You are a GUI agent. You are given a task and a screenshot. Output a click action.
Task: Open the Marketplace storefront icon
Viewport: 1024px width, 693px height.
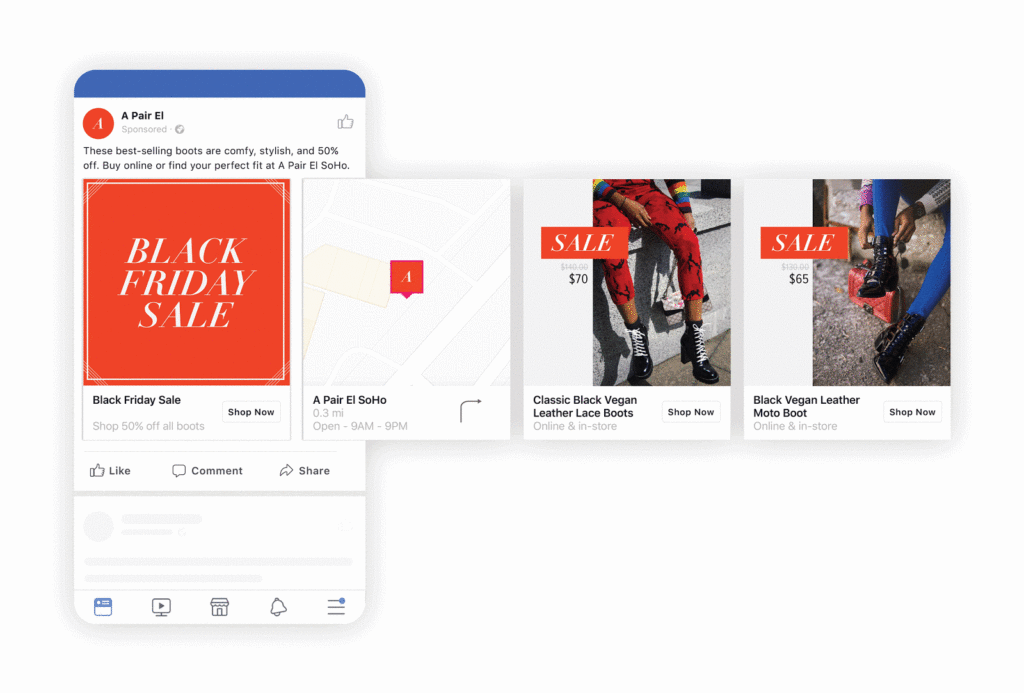[x=219, y=606]
